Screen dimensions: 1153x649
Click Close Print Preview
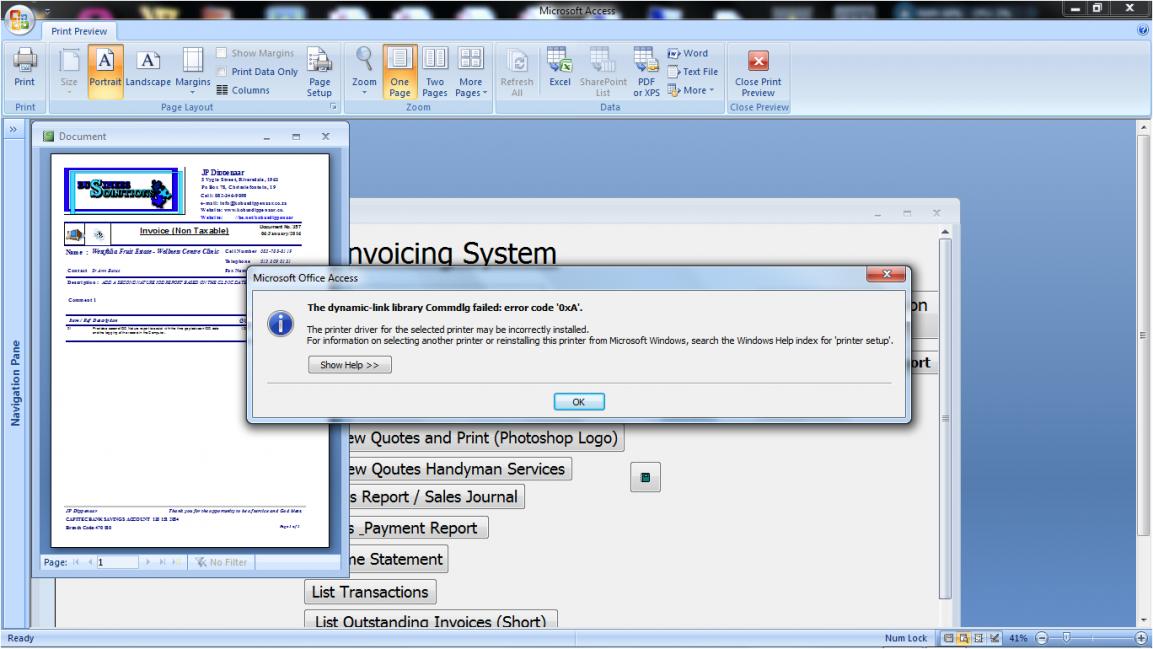(x=758, y=71)
